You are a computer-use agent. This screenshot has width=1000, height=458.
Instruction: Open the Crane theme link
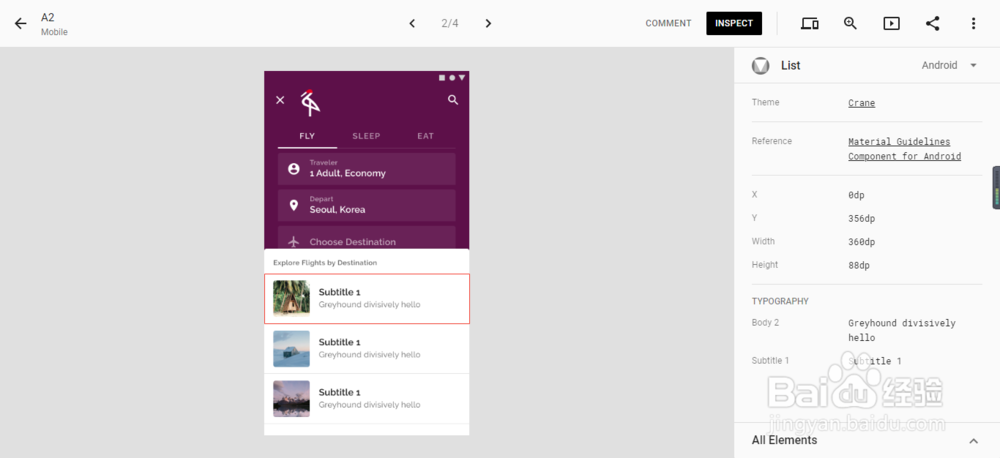click(861, 103)
